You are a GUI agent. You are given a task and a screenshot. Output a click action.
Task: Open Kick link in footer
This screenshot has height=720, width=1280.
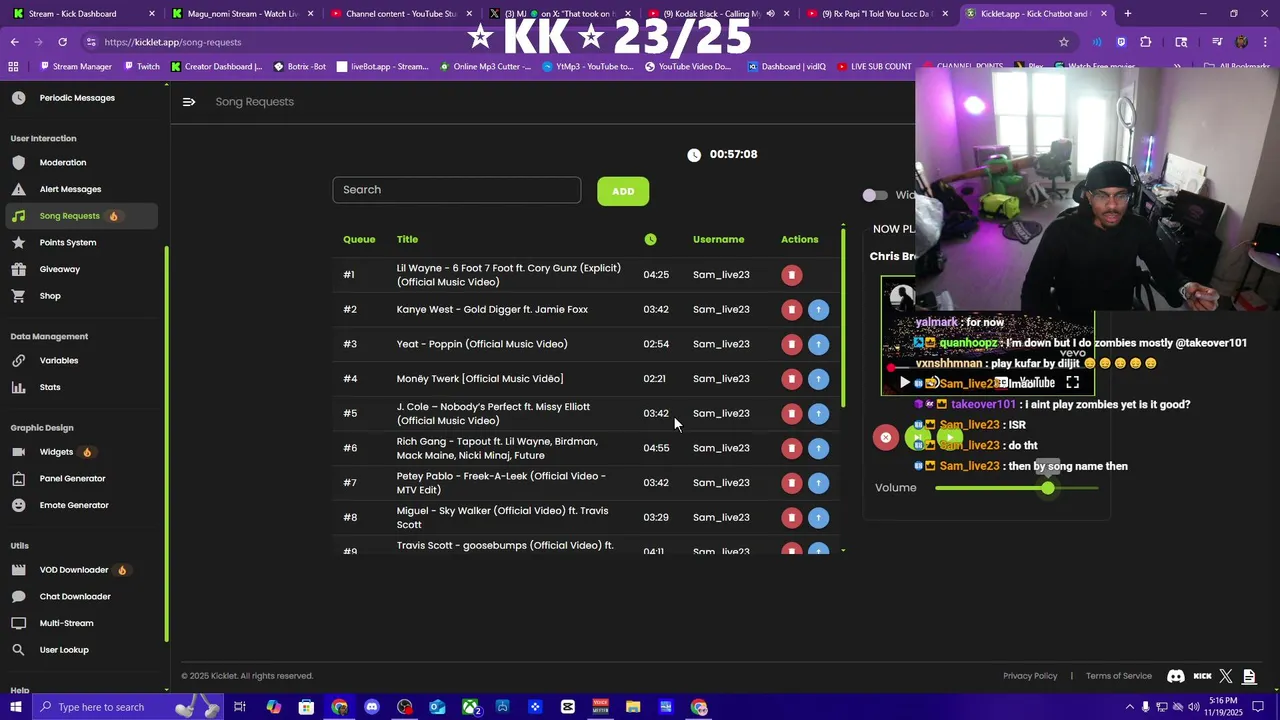[1203, 676]
